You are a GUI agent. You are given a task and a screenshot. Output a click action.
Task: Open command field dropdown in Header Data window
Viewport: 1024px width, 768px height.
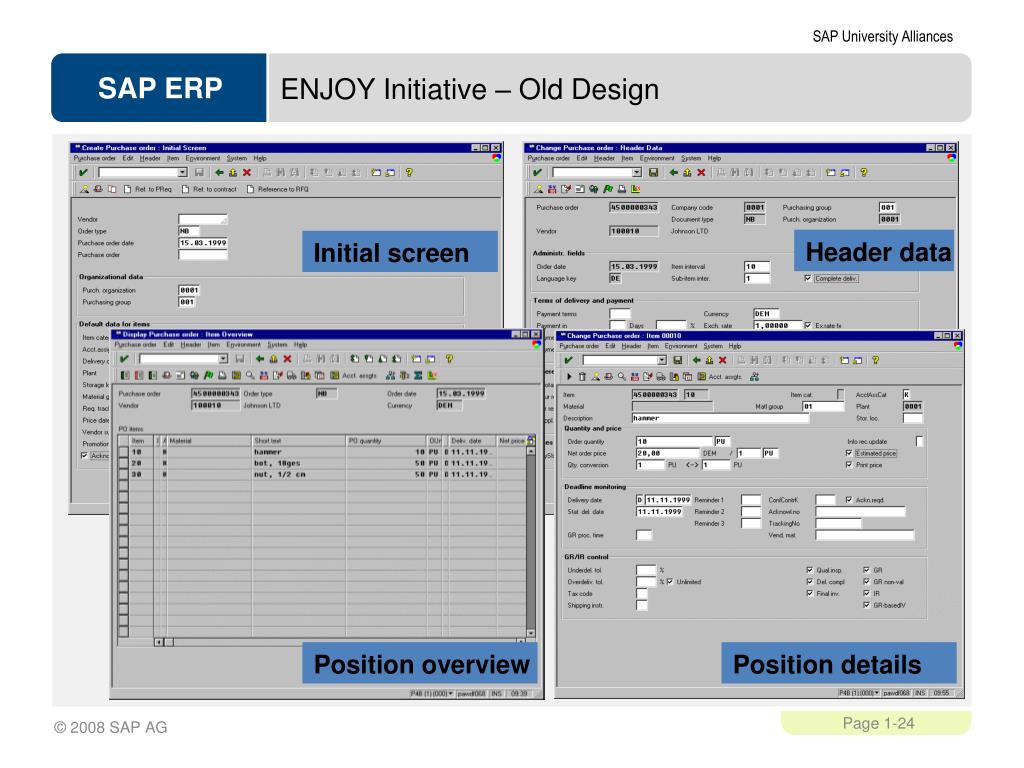[637, 172]
